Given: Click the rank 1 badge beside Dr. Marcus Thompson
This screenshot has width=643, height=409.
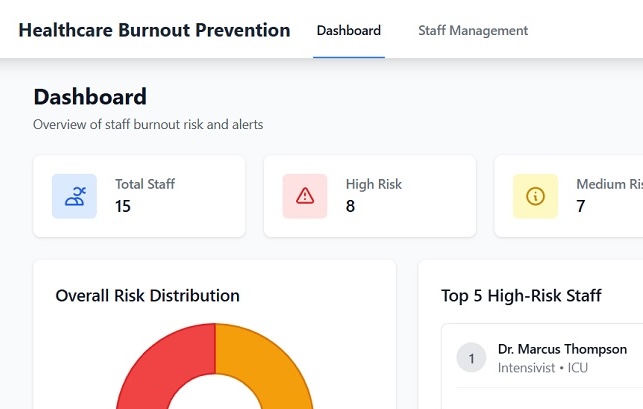Looking at the screenshot, I should pos(471,358).
